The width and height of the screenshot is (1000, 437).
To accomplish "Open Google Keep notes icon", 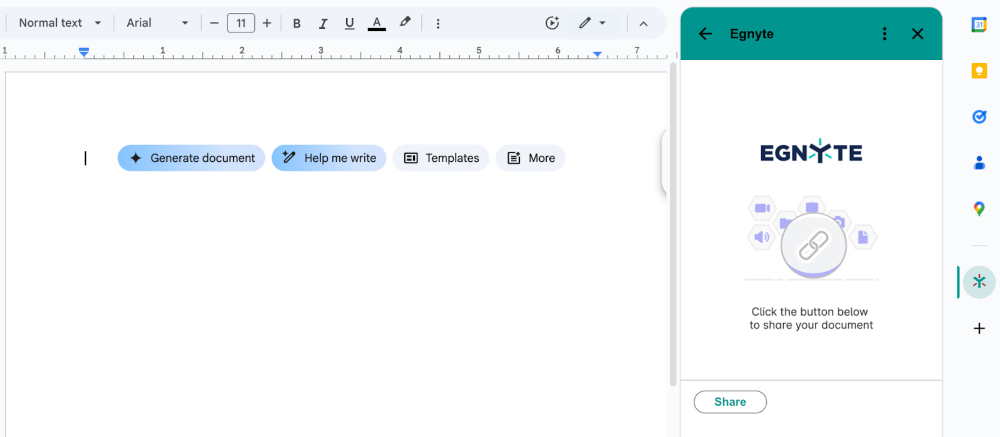I will point(979,71).
